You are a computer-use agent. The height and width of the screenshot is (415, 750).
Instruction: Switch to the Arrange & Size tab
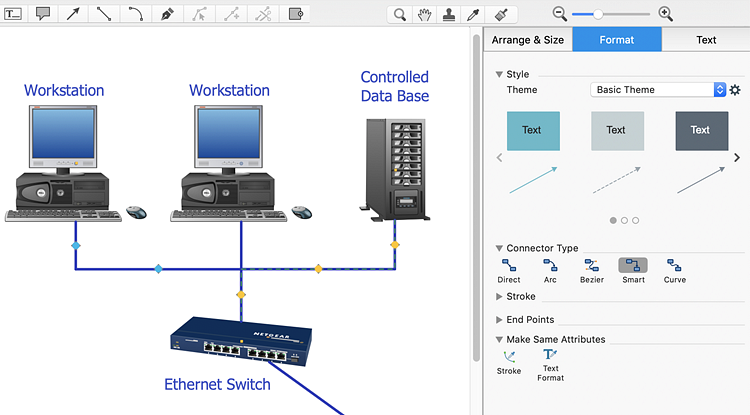click(528, 40)
